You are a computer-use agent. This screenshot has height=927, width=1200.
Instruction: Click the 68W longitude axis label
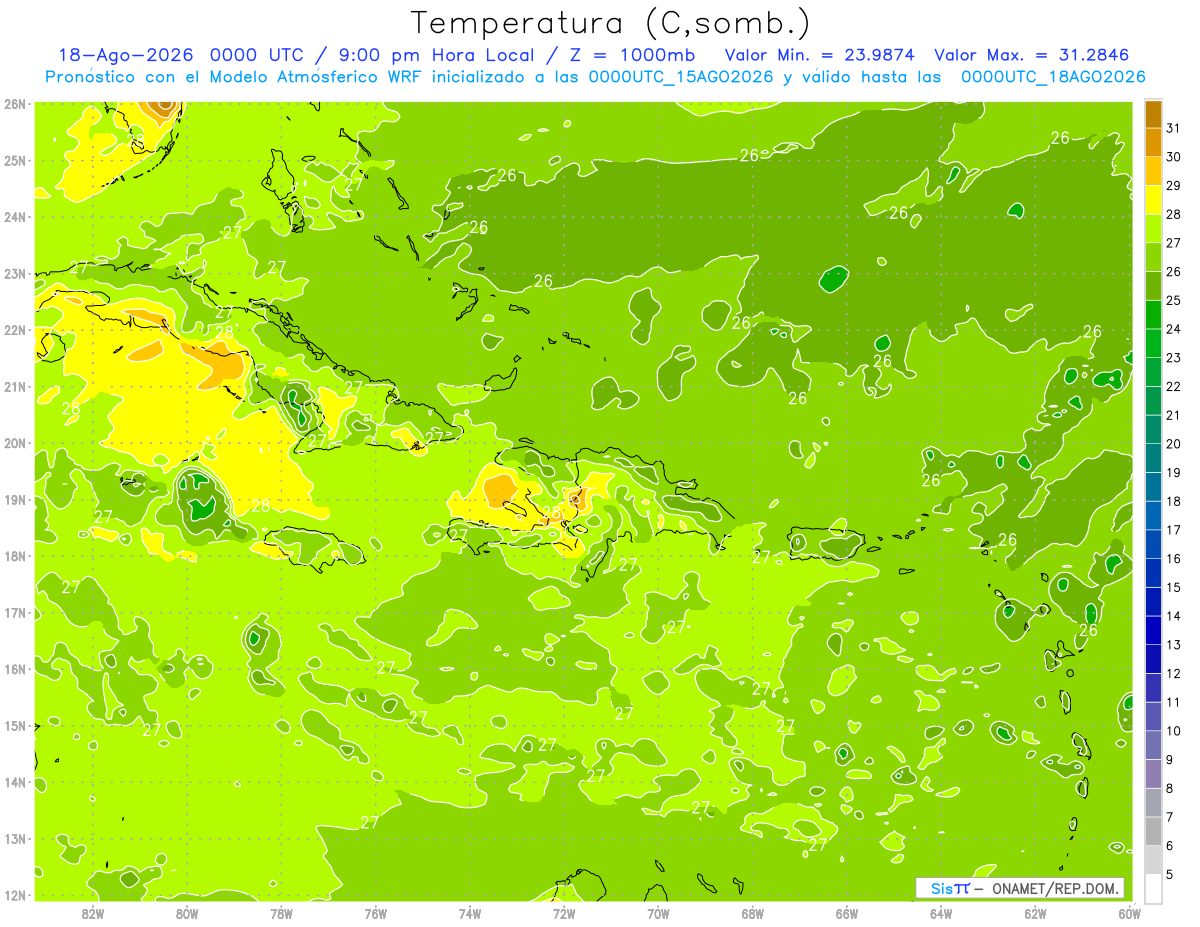click(x=753, y=914)
